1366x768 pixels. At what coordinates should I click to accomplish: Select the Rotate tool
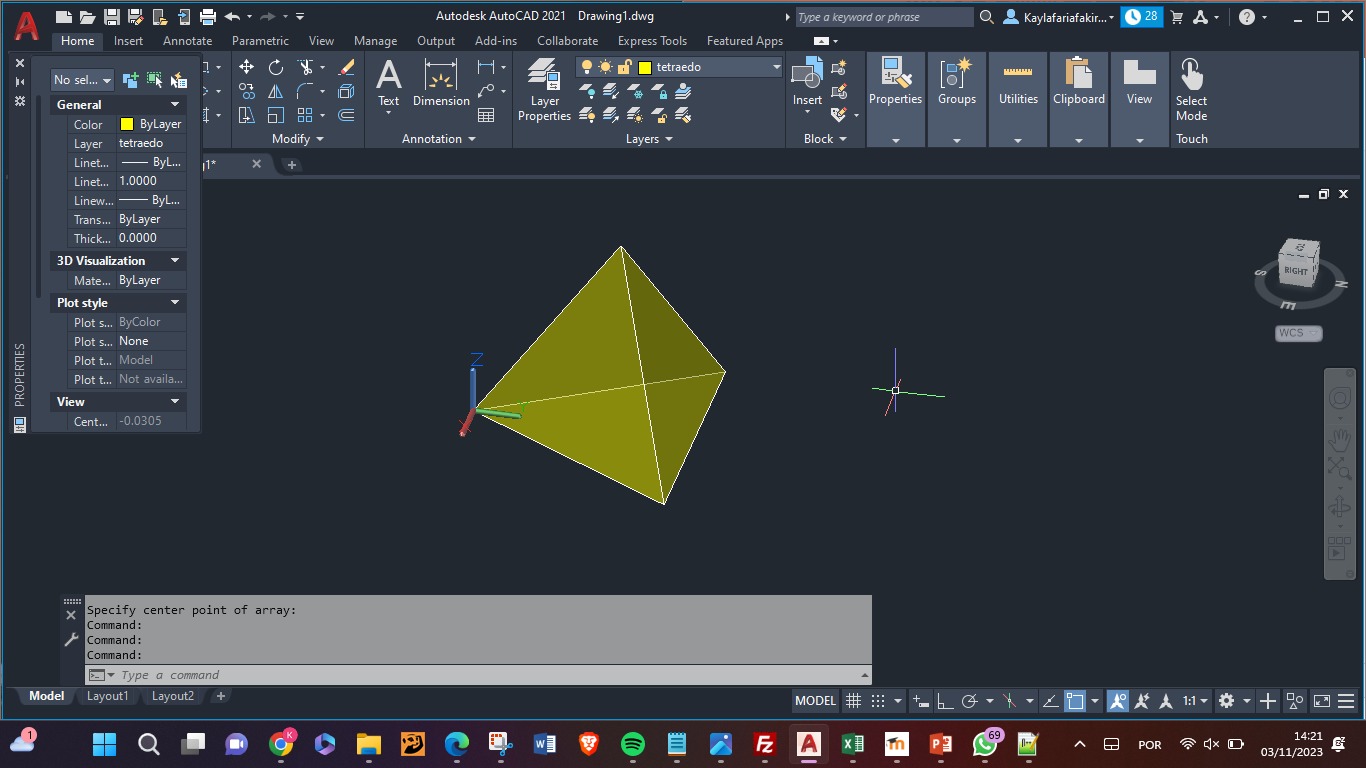pyautogui.click(x=276, y=67)
